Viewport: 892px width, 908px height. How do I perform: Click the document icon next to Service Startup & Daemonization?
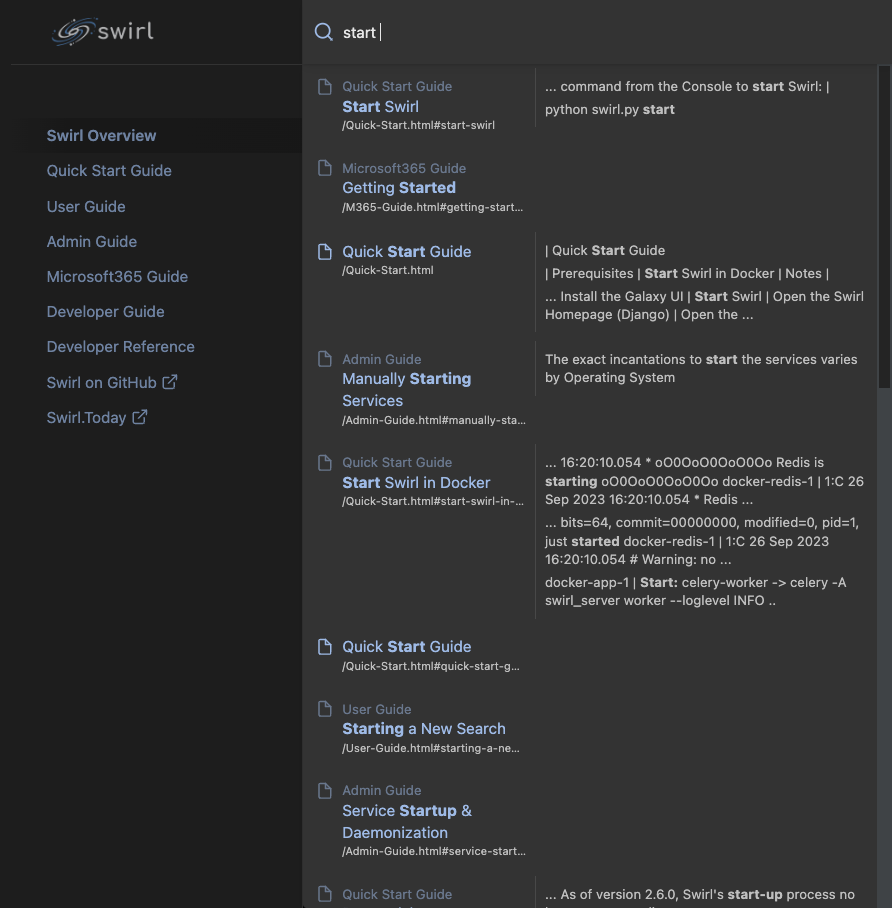[325, 790]
